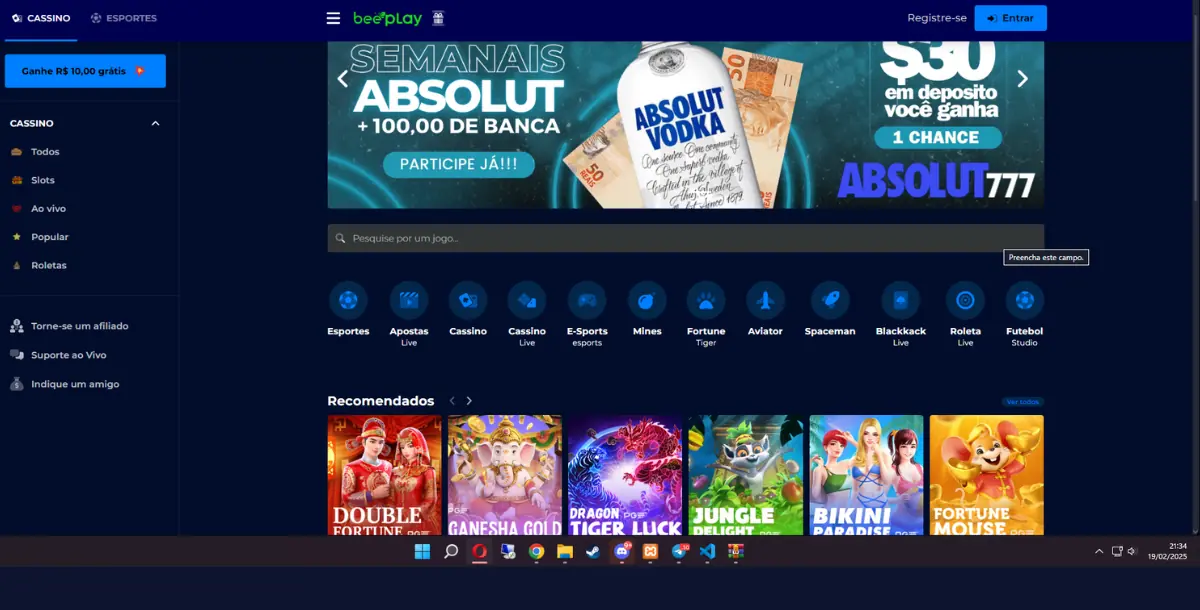Open the Fortune Tiger paw icon
1200x610 pixels.
[x=706, y=300]
